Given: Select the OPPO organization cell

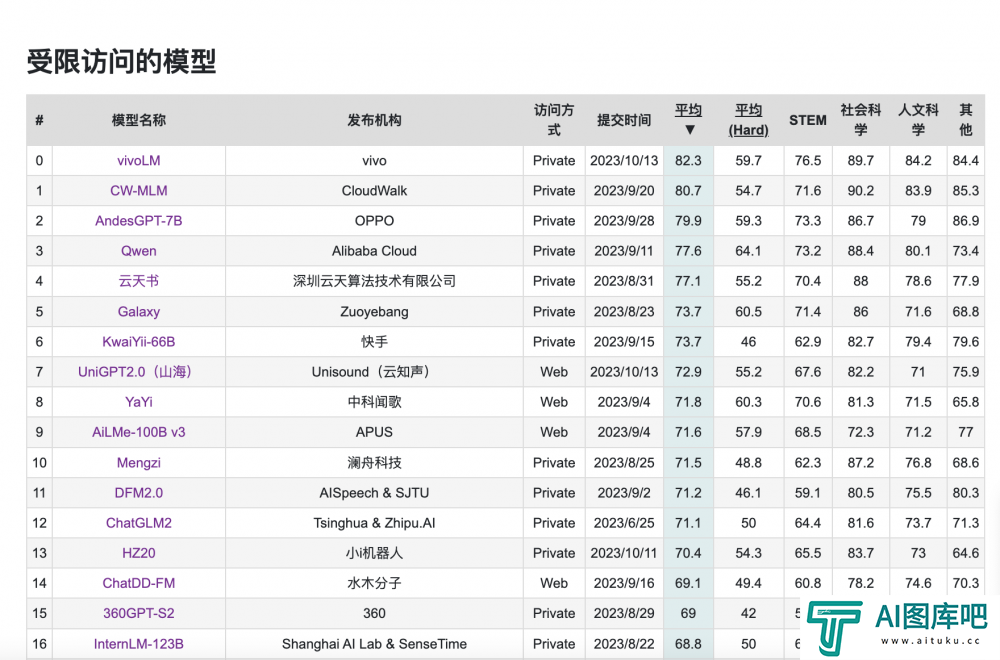Looking at the screenshot, I should (374, 221).
